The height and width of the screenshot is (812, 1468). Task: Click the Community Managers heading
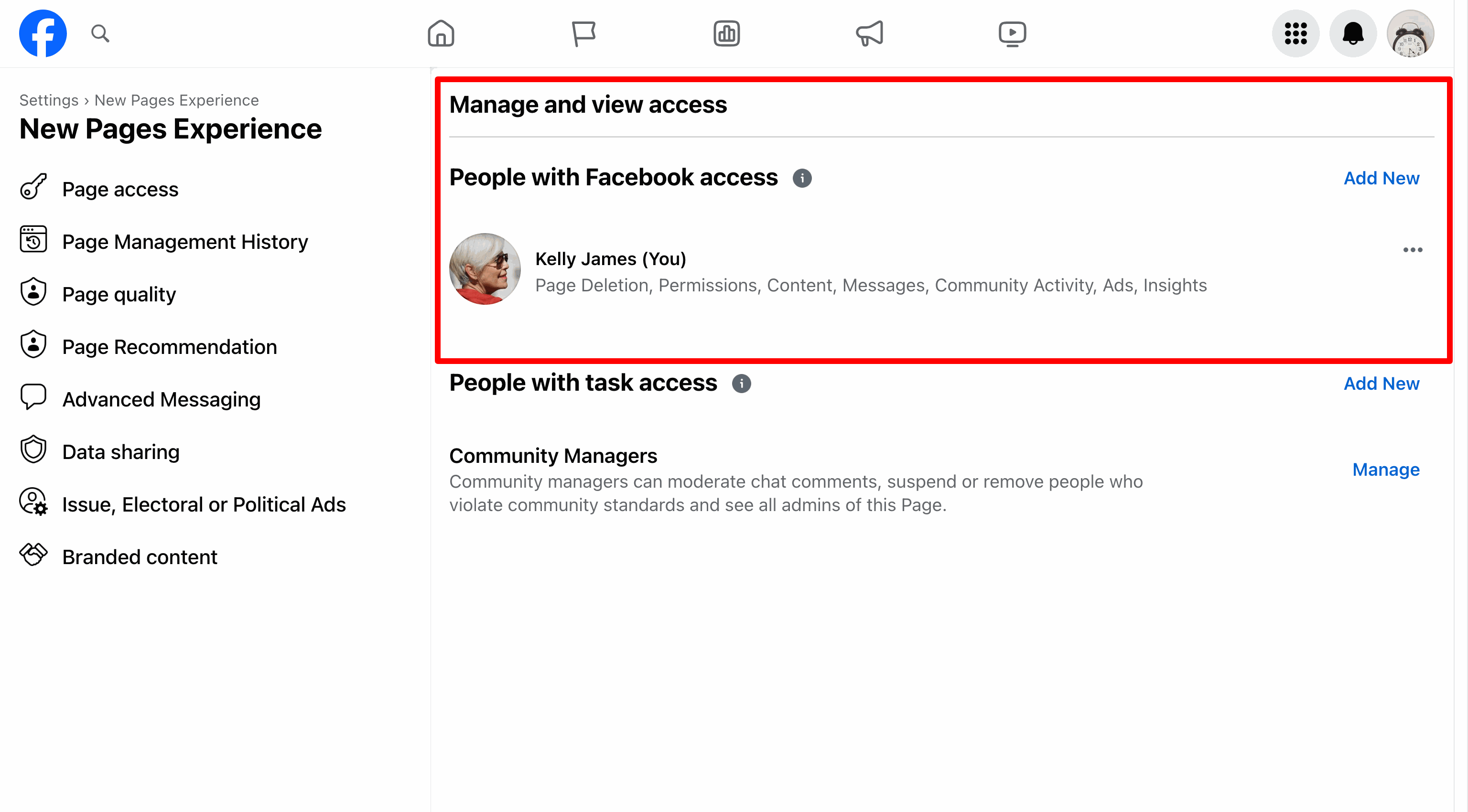click(x=553, y=456)
